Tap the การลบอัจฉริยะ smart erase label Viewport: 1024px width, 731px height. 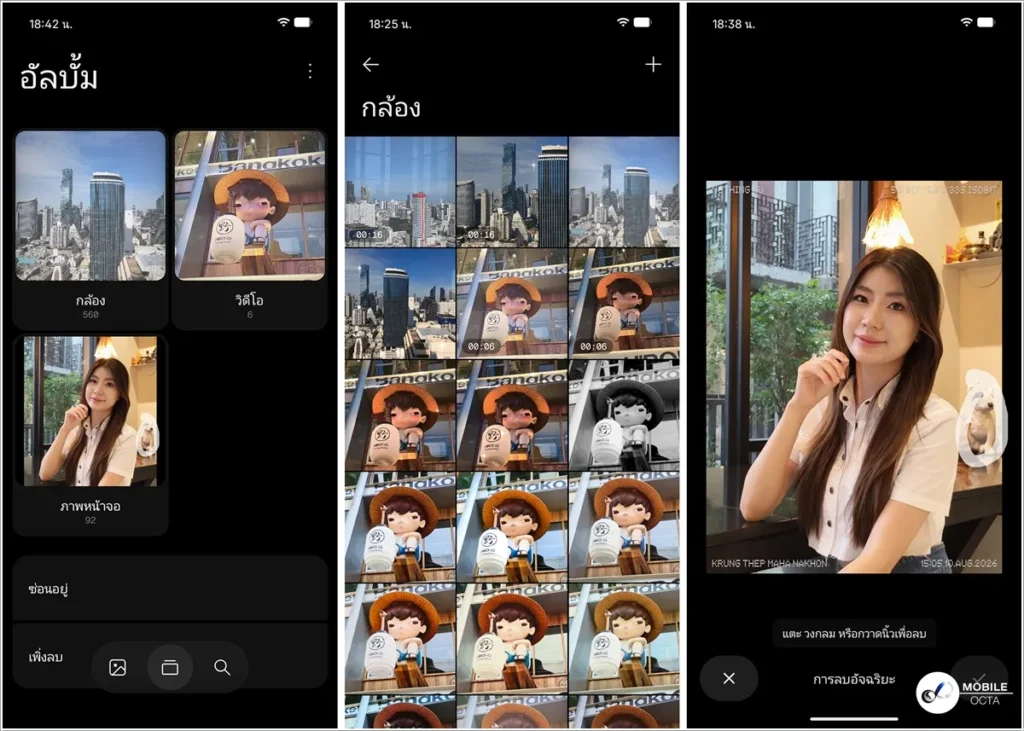coord(854,679)
